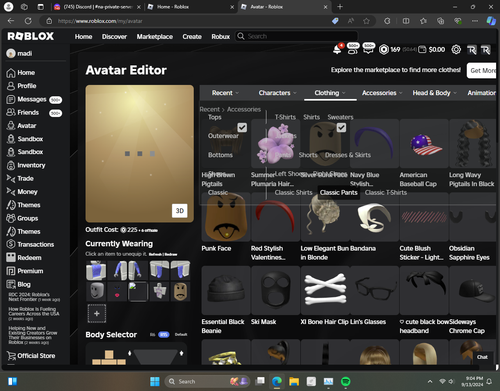
Task: Open the settings gear icon
Action: (x=456, y=50)
